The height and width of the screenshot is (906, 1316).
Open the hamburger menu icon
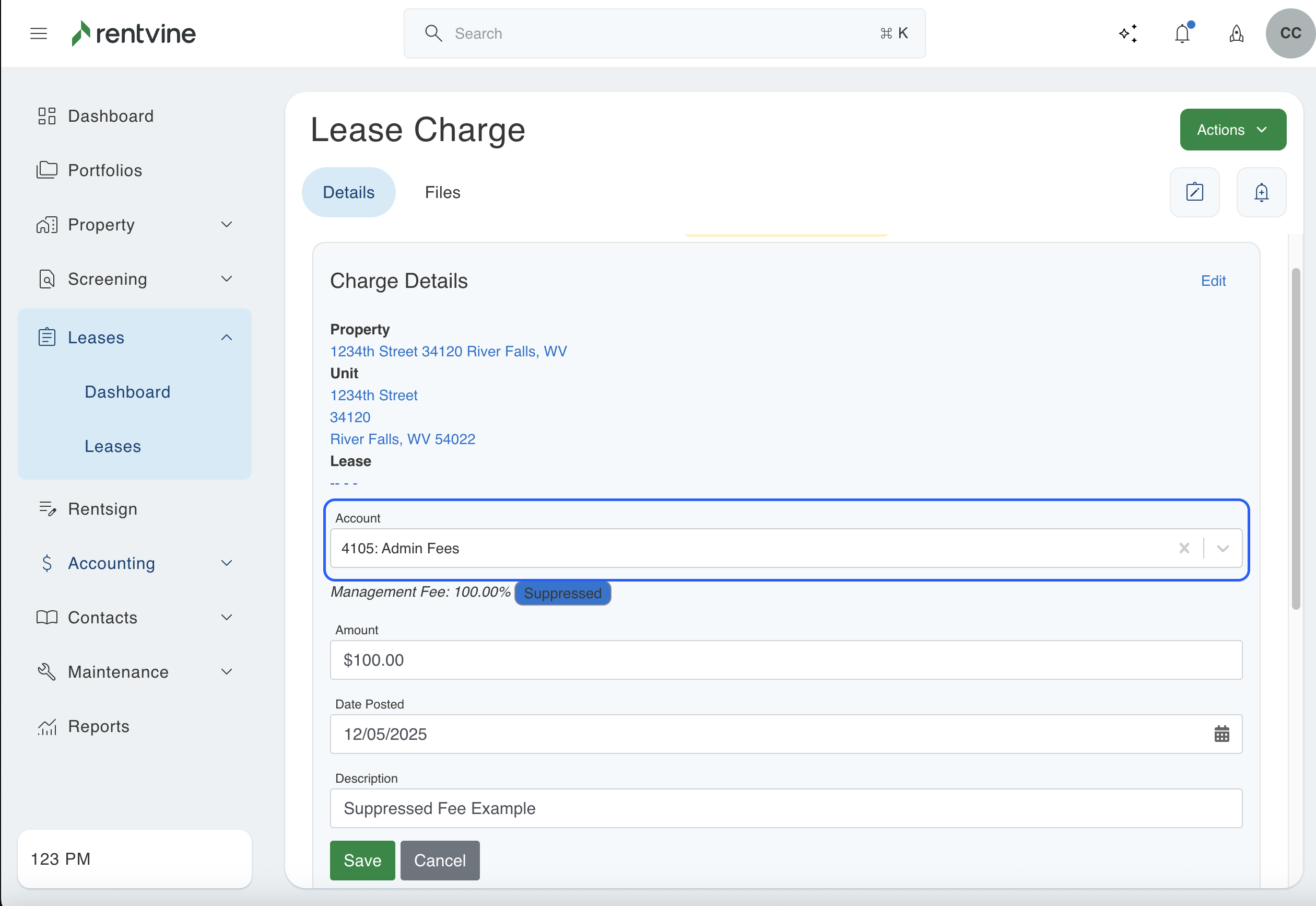pos(39,33)
